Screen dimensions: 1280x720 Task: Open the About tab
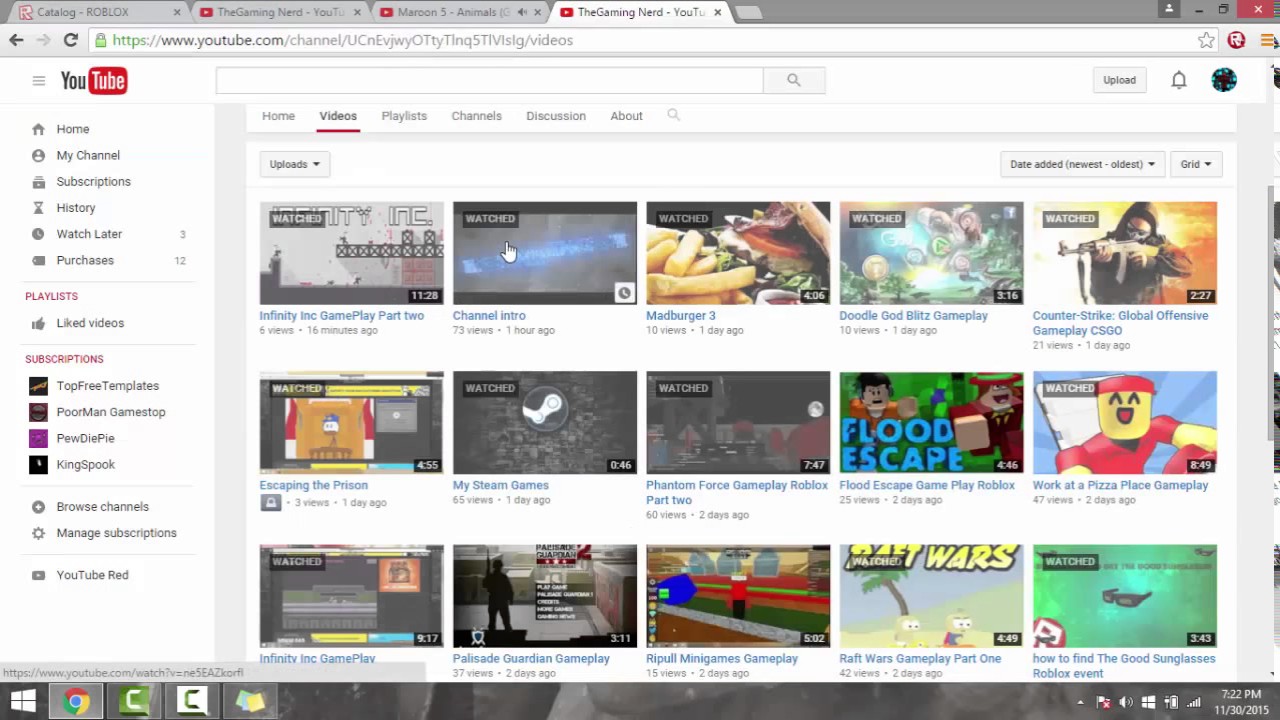pos(626,116)
